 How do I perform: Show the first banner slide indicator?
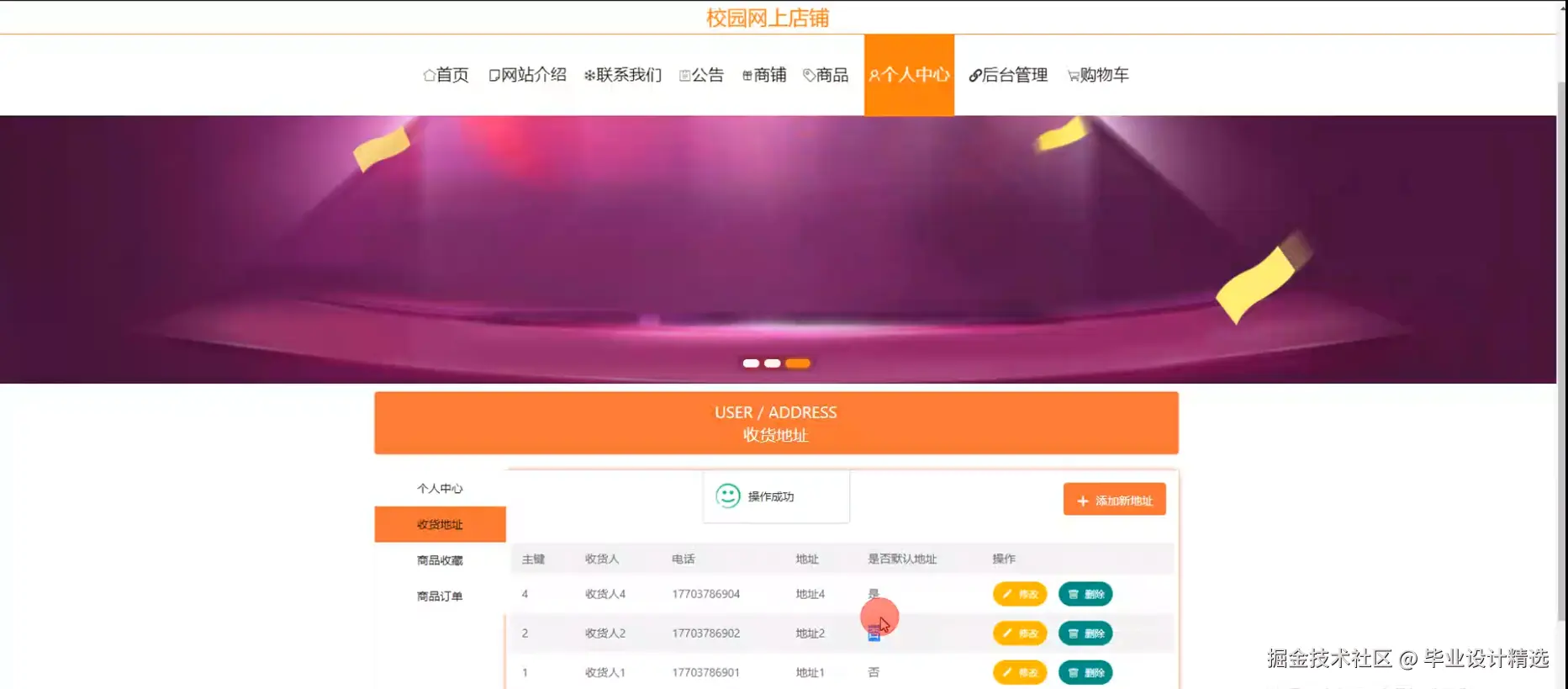[751, 363]
